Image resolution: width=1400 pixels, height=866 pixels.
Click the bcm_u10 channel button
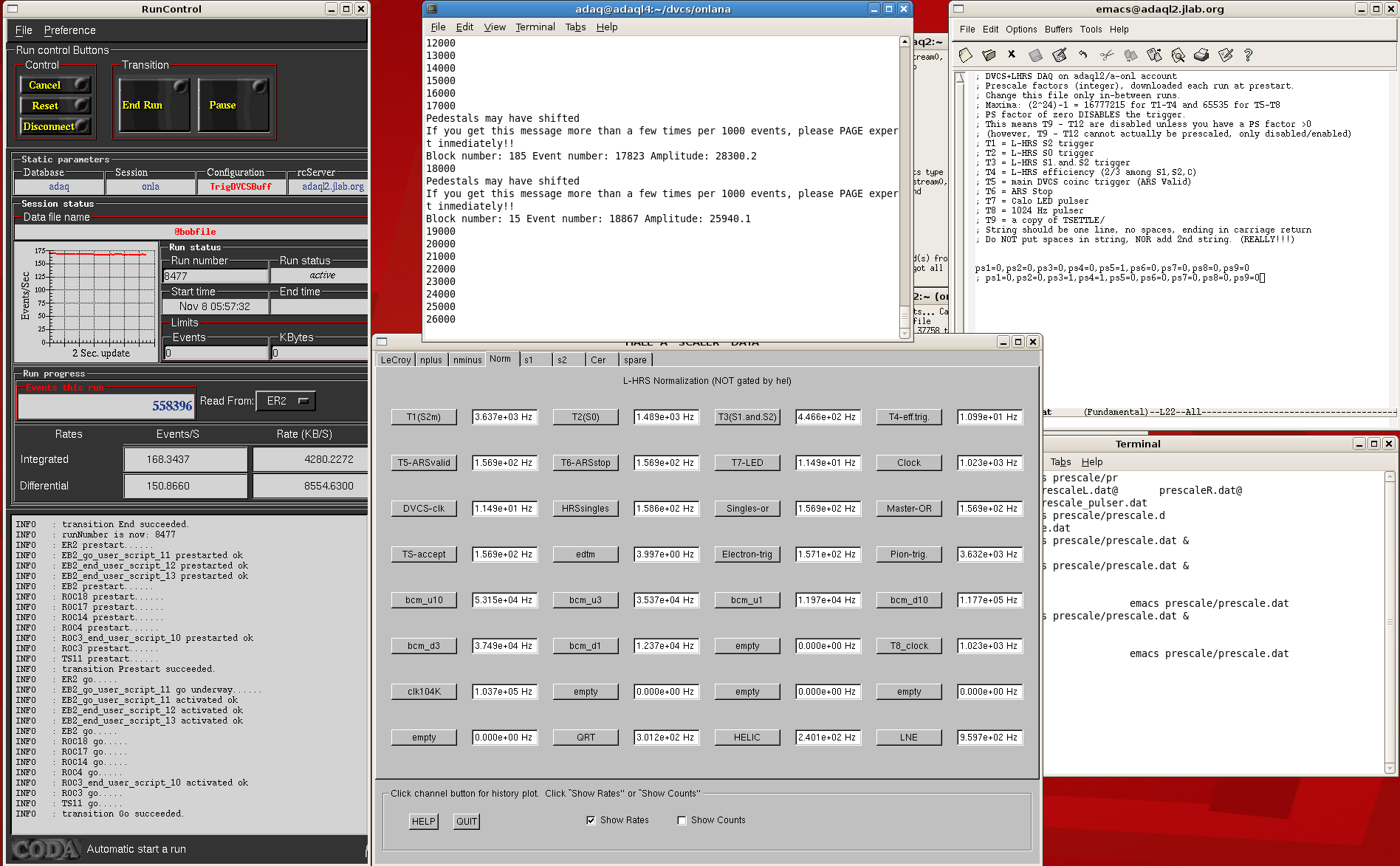point(424,600)
